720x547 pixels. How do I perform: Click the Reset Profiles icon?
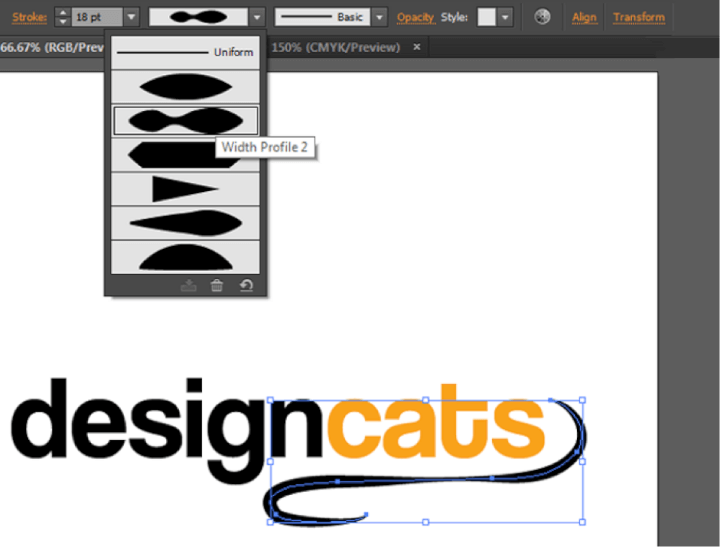coord(246,285)
